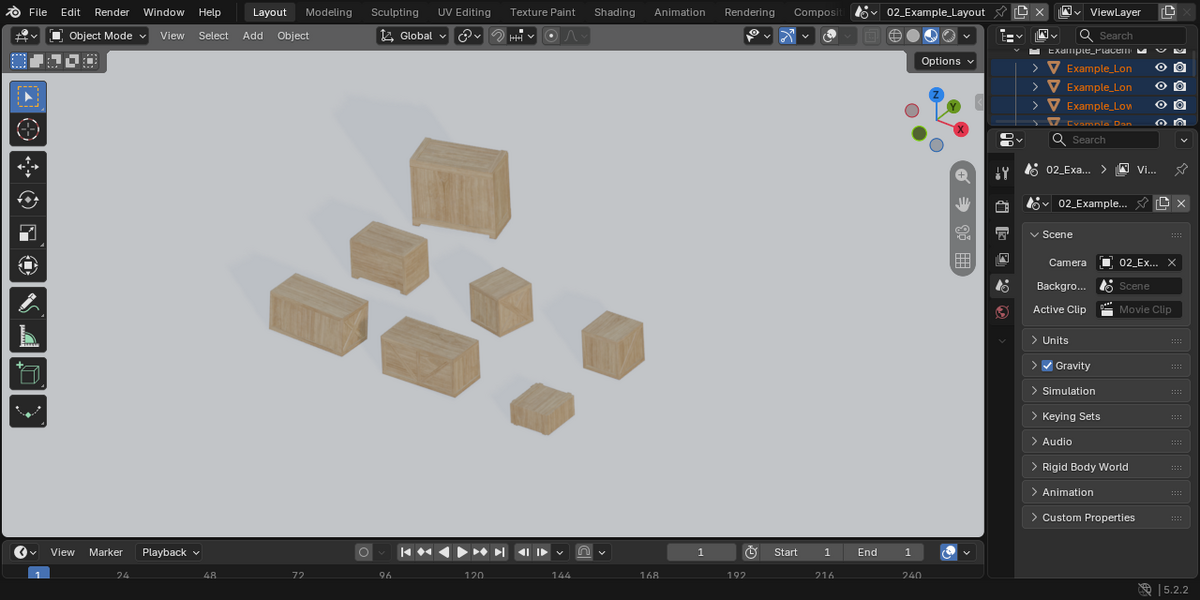
Task: Disable Example_Low in renders with its camera icon
Action: (x=1180, y=106)
